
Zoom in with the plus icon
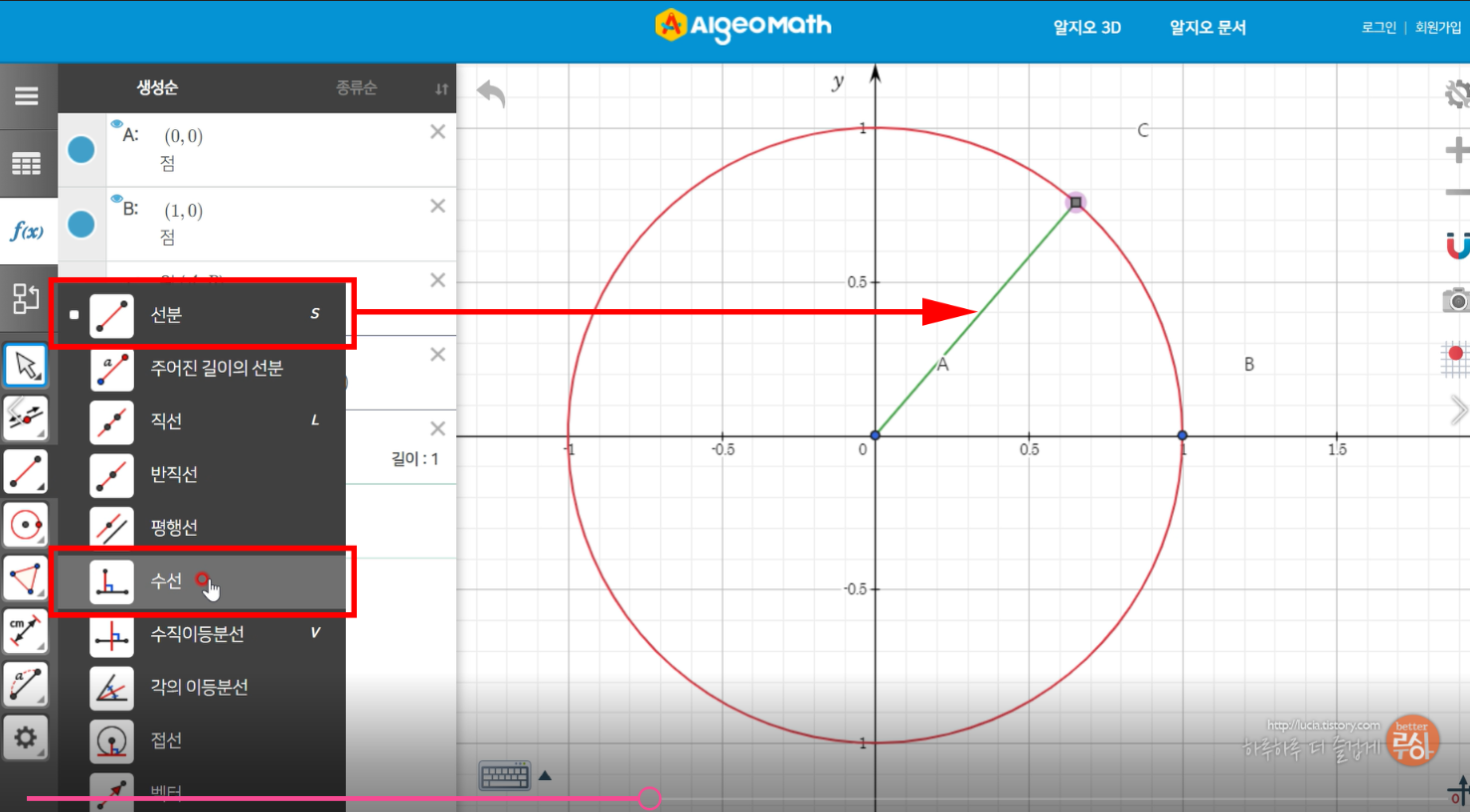(1457, 151)
